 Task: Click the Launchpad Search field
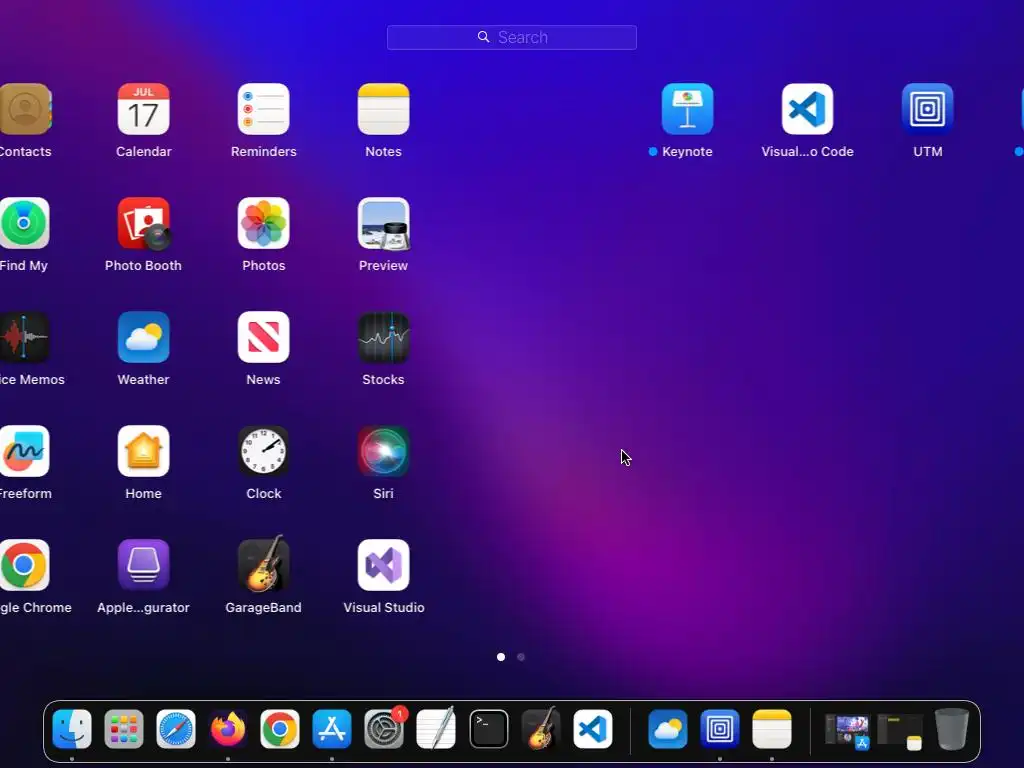511,37
